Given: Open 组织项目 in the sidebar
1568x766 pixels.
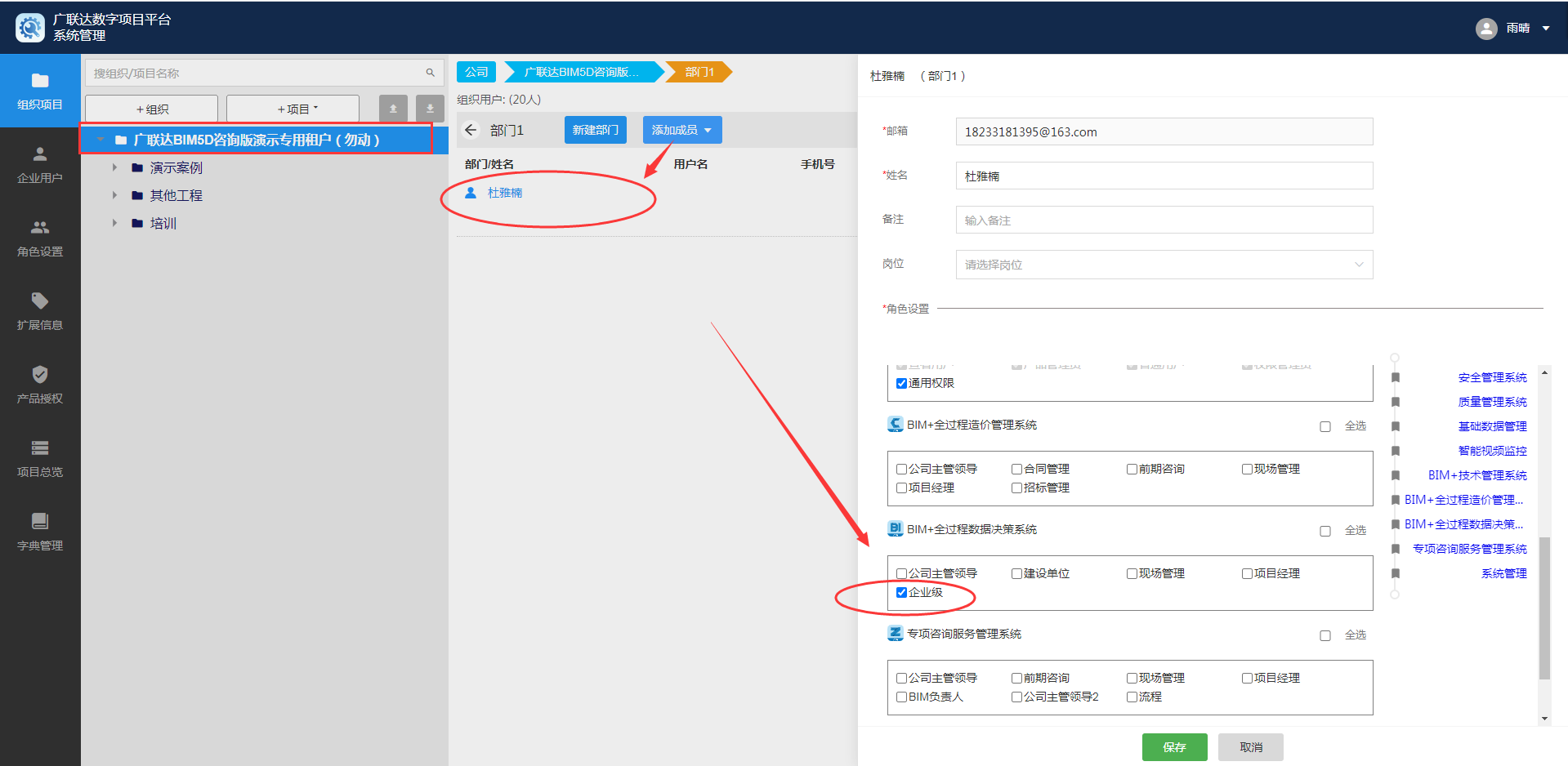Looking at the screenshot, I should tap(40, 91).
